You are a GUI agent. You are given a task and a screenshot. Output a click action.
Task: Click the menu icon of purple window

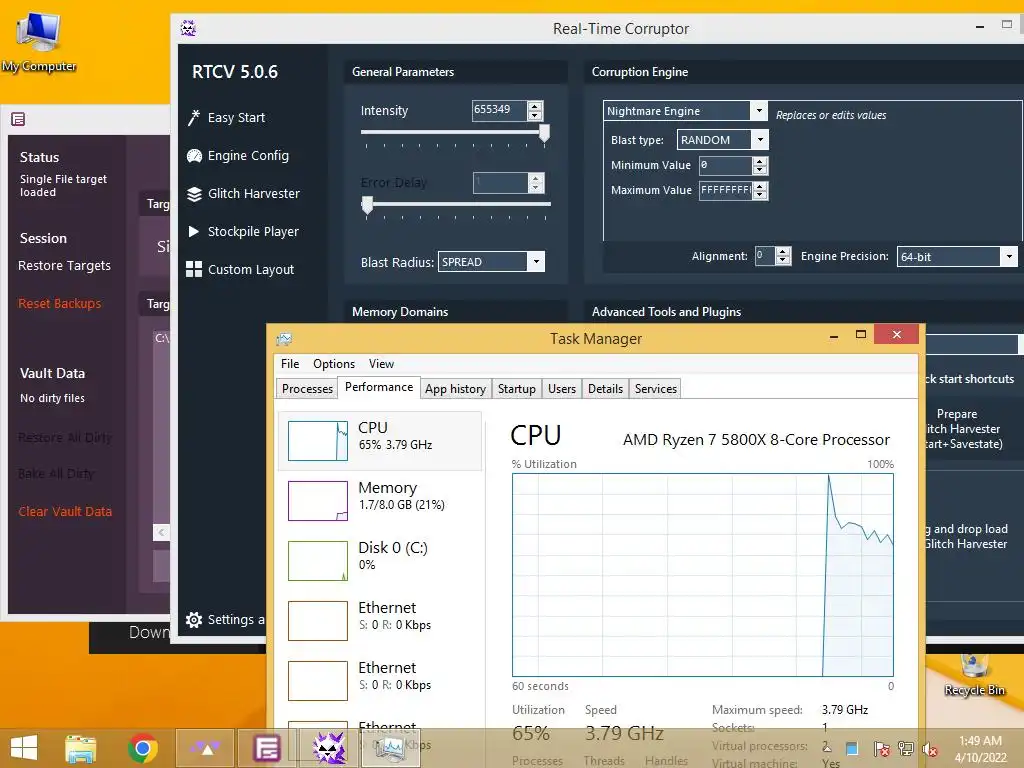(x=18, y=119)
